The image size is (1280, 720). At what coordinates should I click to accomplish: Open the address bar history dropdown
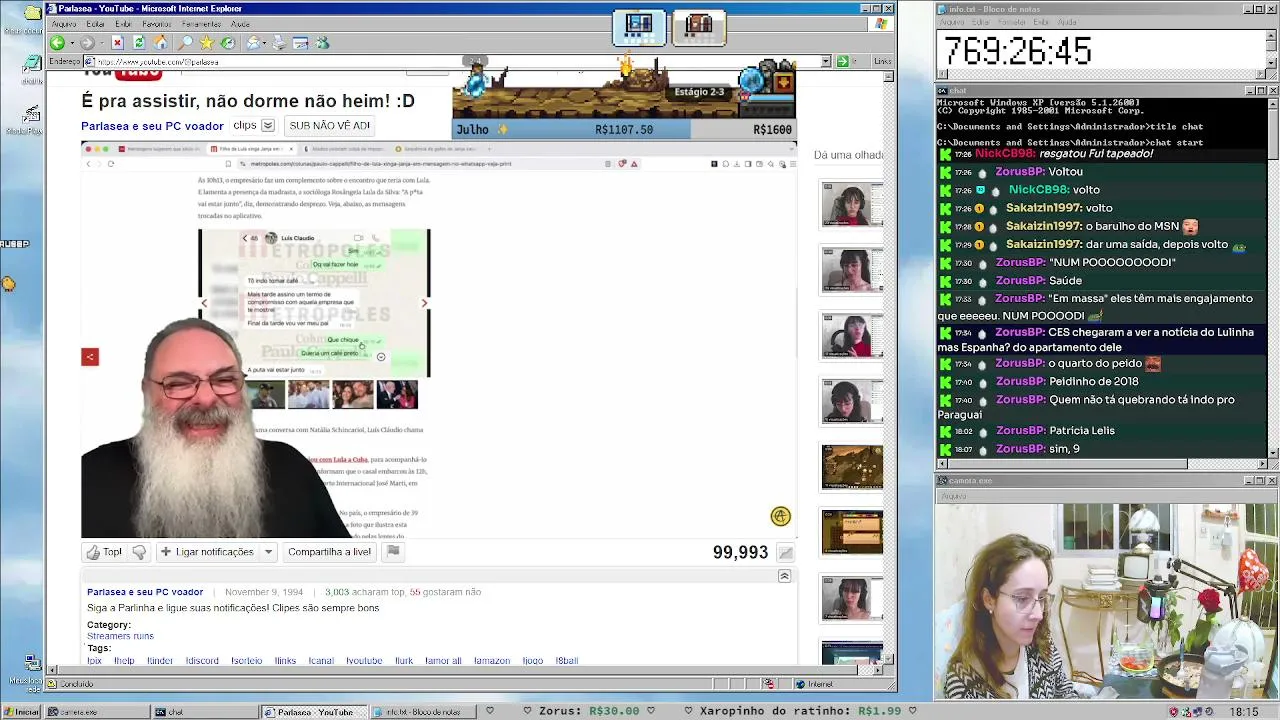[x=826, y=62]
